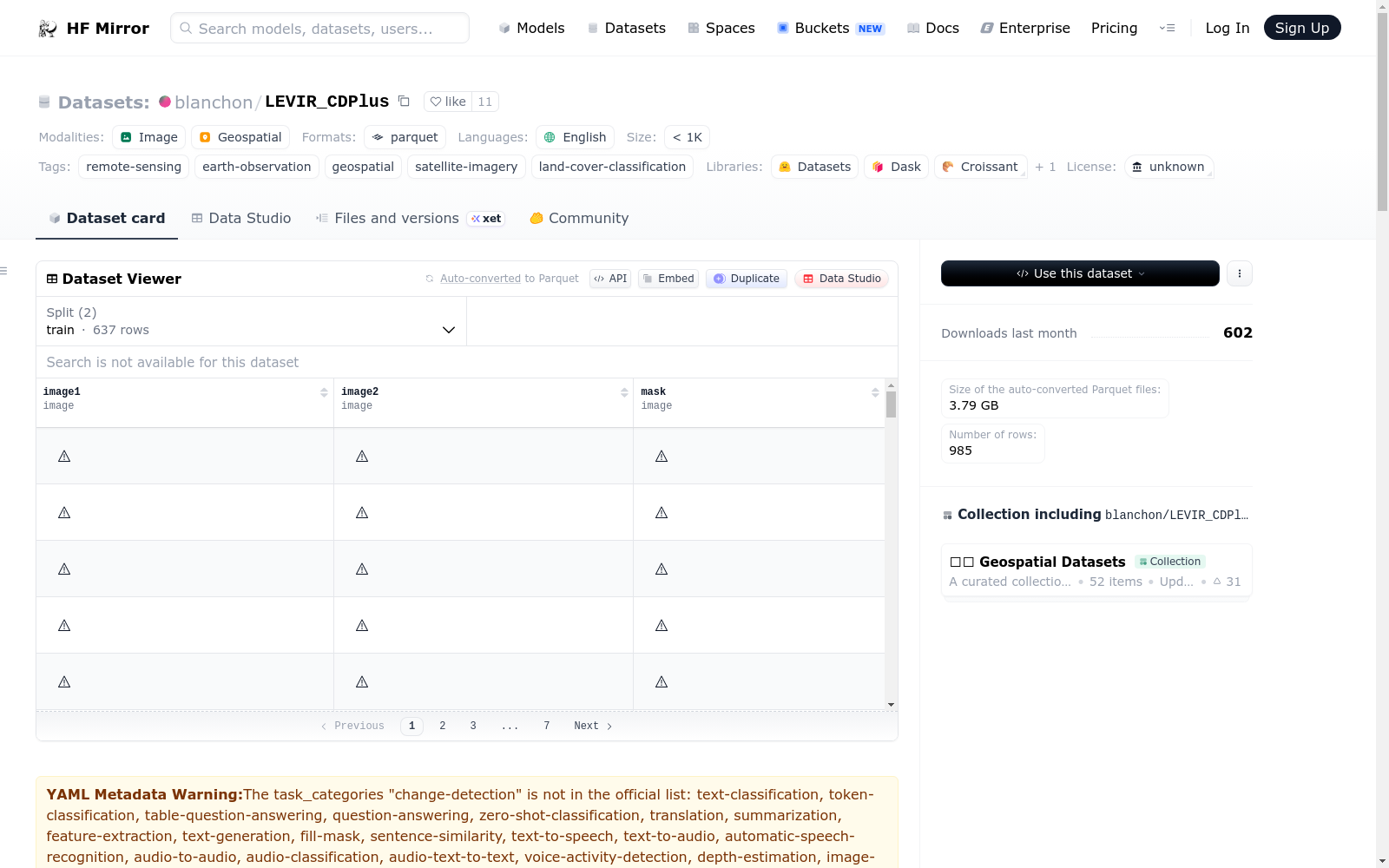This screenshot has height=868, width=1389.
Task: Open Enterprise in top navigation
Action: tap(1025, 28)
